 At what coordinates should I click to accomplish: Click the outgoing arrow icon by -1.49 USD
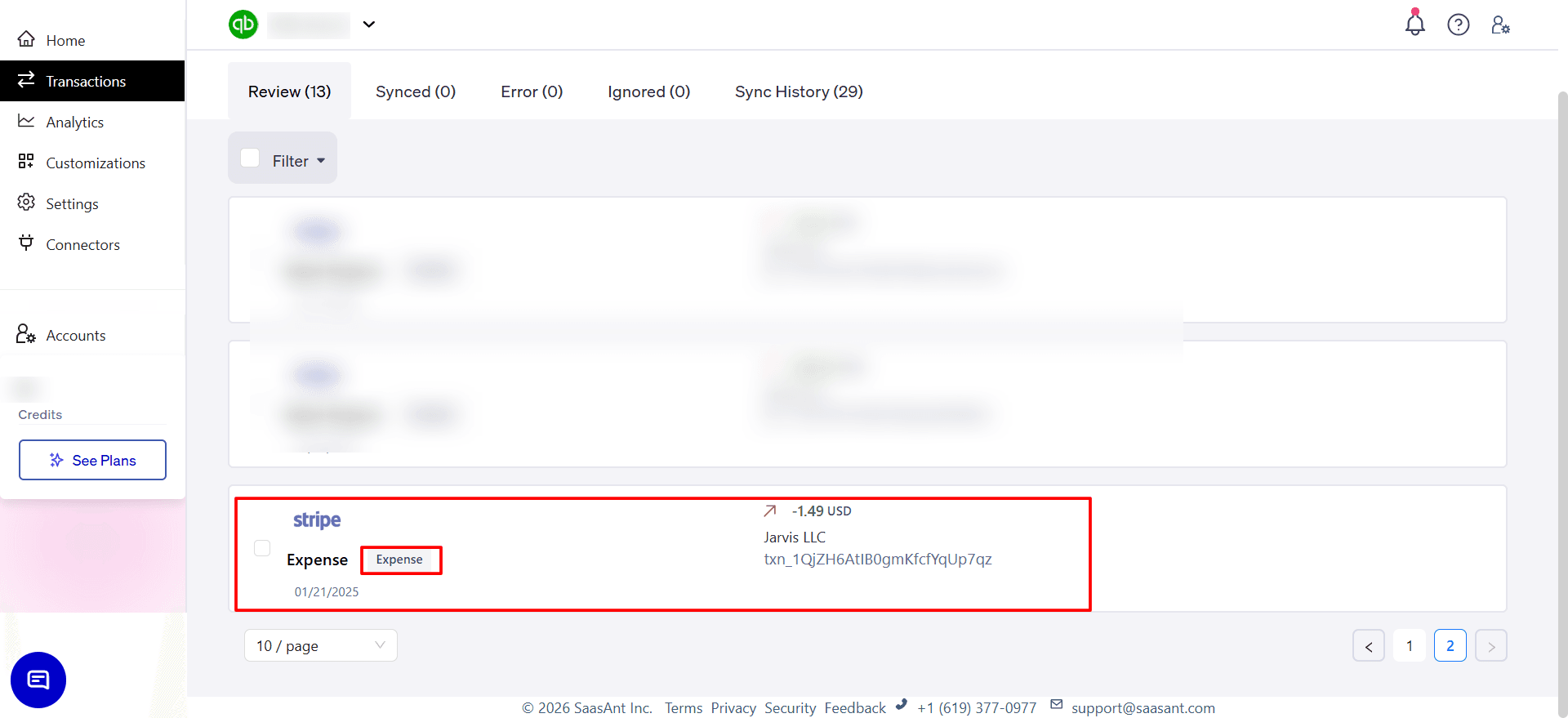[x=769, y=511]
